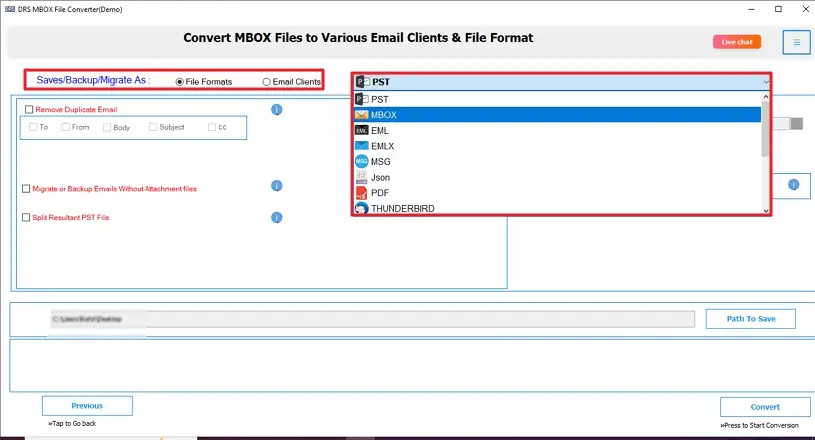815x440 pixels.
Task: Choose EMLX from the format list
Action: 558,146
